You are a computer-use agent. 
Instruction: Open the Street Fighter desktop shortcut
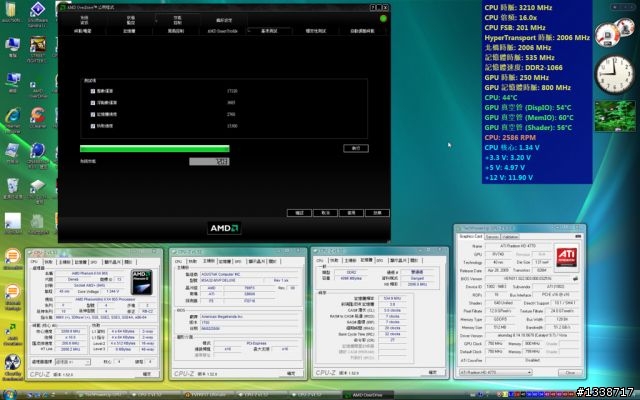[38, 49]
